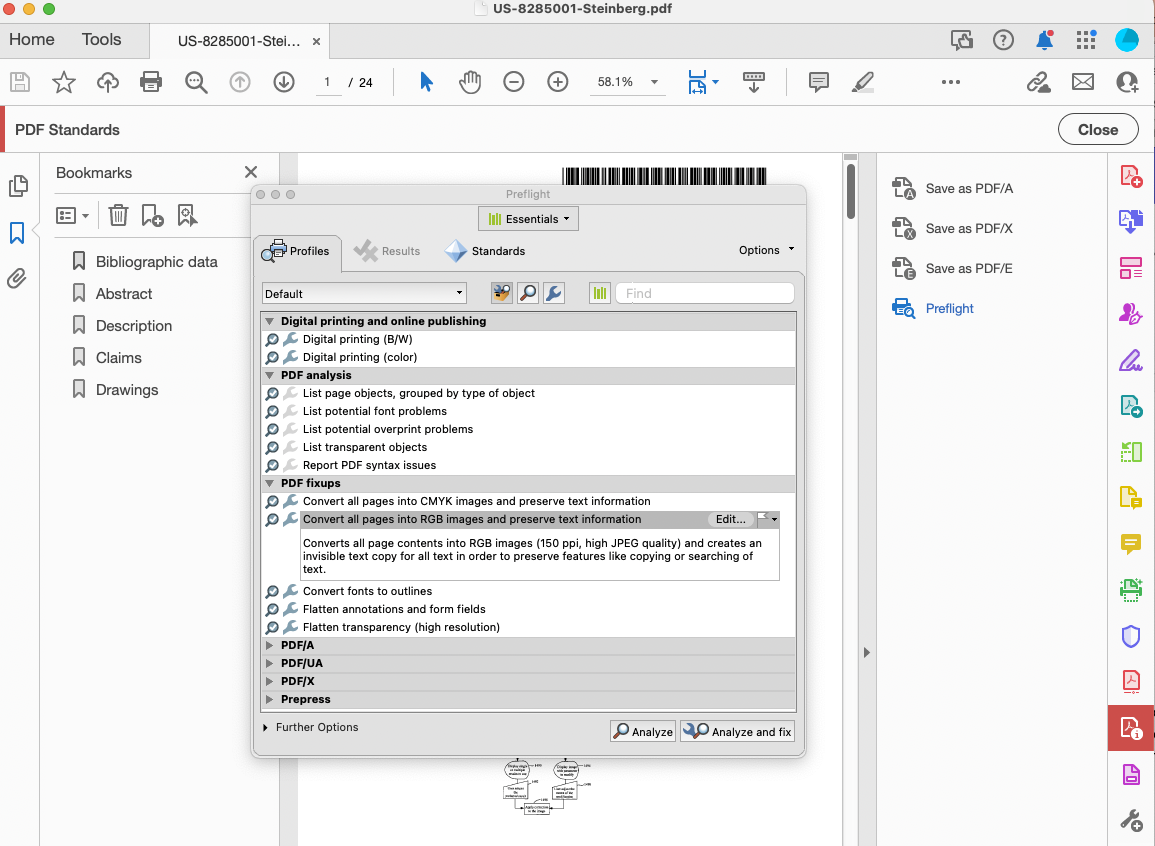This screenshot has height=846, width=1155.
Task: Open the Essentials library dropdown
Action: point(528,218)
